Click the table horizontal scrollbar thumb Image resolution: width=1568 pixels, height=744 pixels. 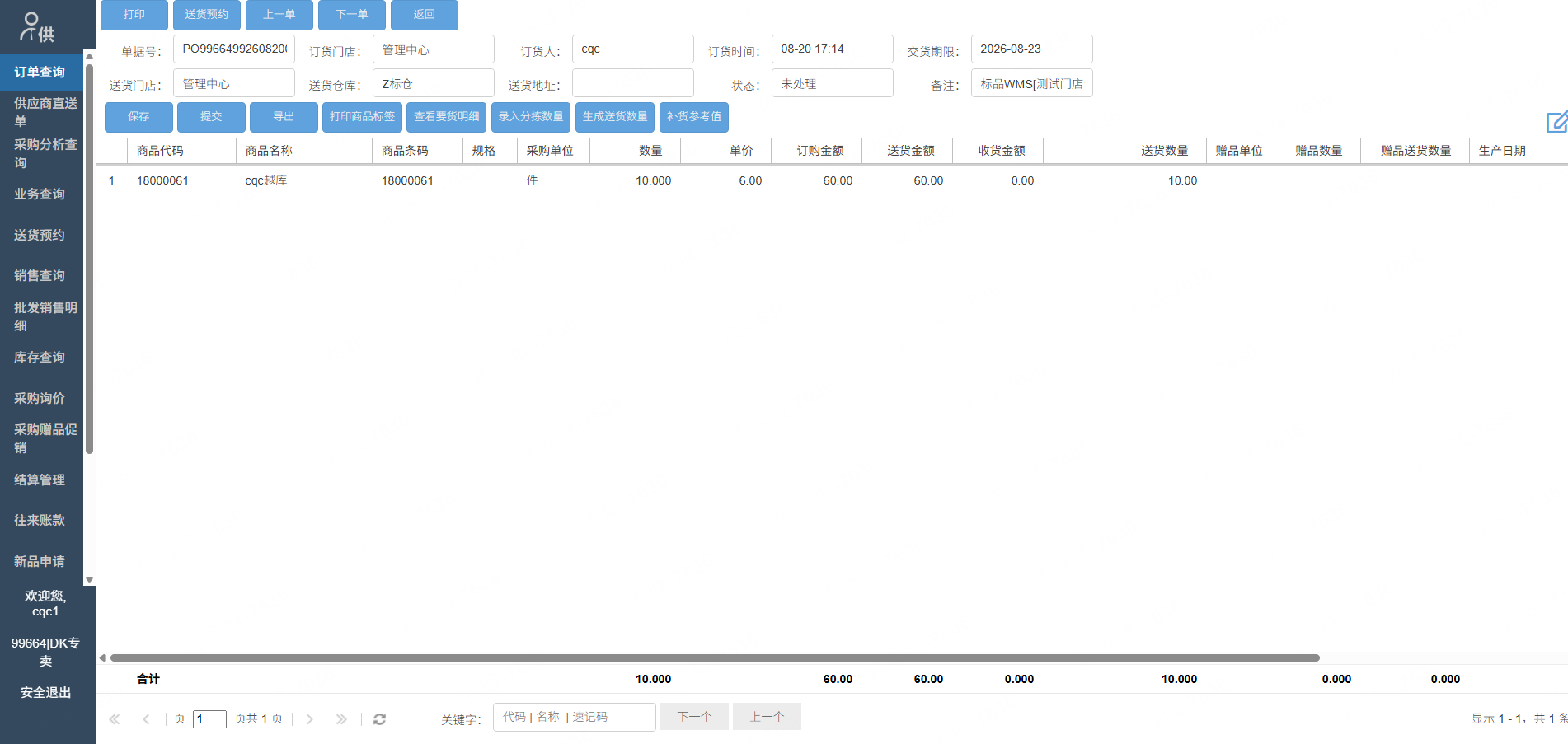[715, 657]
